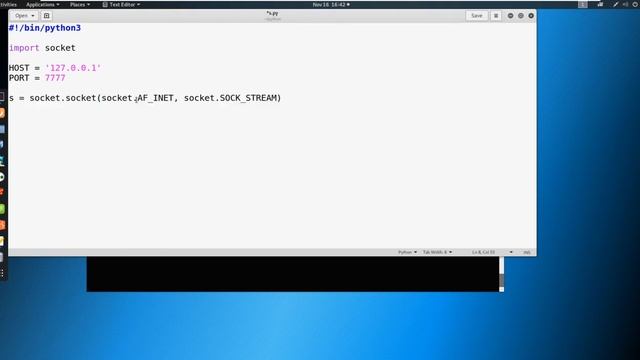This screenshot has height=360, width=640.
Task: Open the network status icon in top bar
Action: click(x=600, y=4)
